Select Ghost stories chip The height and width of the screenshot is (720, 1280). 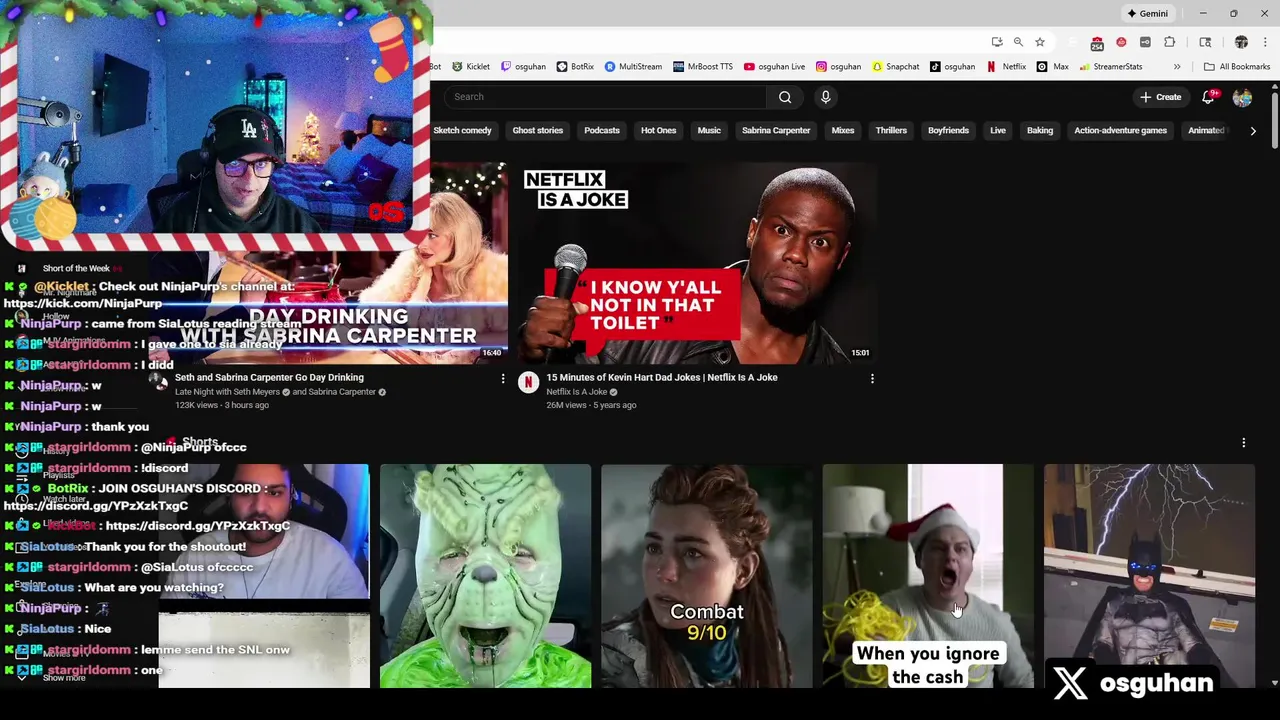[537, 131]
